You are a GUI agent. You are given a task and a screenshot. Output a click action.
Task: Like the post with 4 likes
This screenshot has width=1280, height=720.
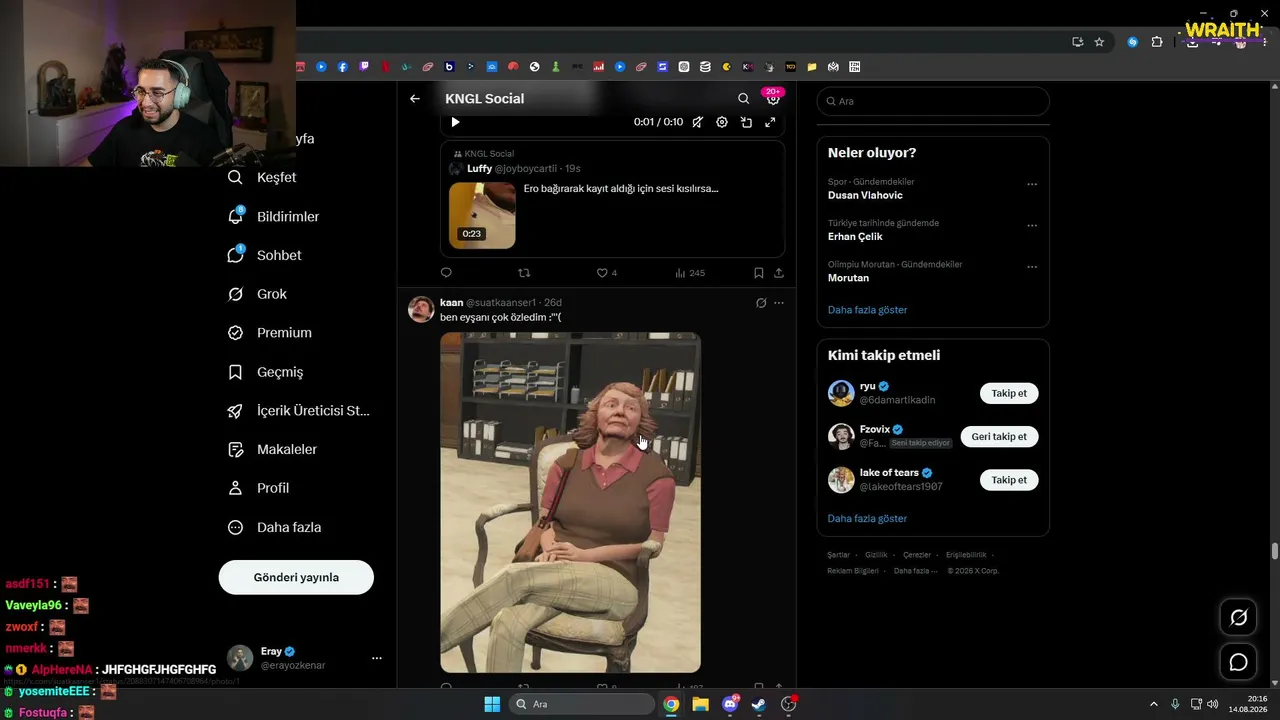[606, 273]
